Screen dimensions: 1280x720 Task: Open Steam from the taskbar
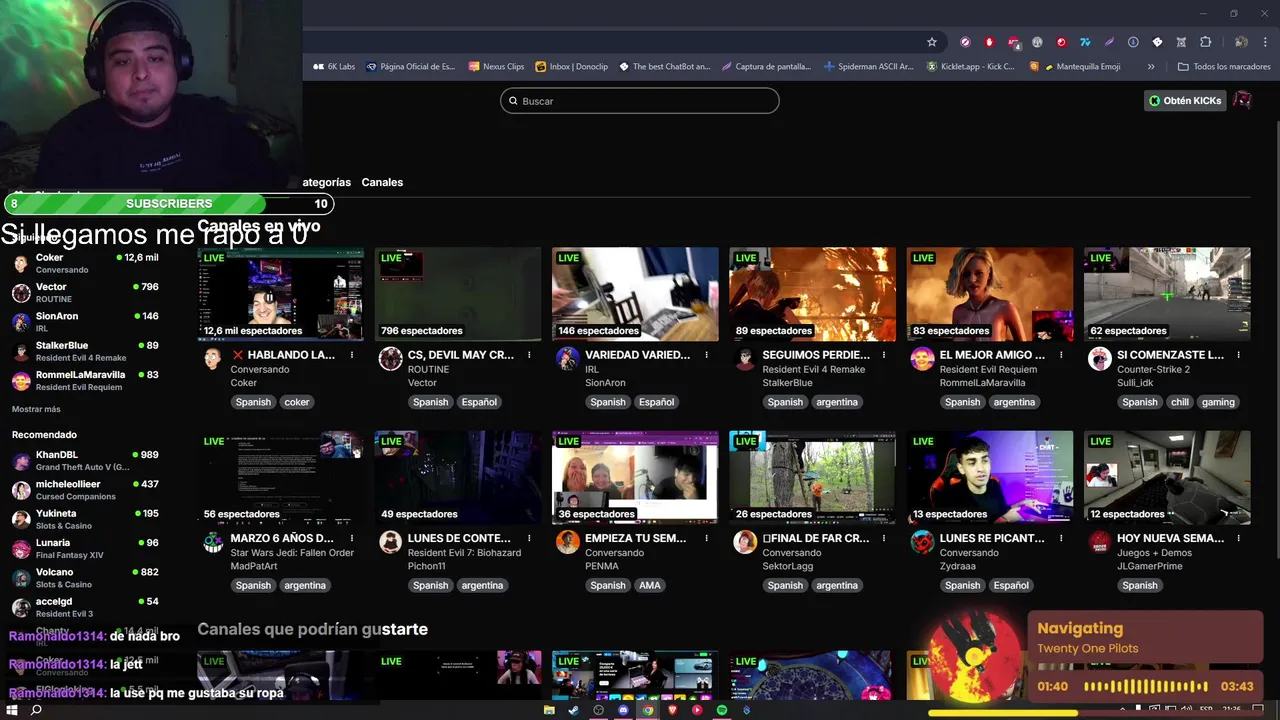click(x=574, y=710)
